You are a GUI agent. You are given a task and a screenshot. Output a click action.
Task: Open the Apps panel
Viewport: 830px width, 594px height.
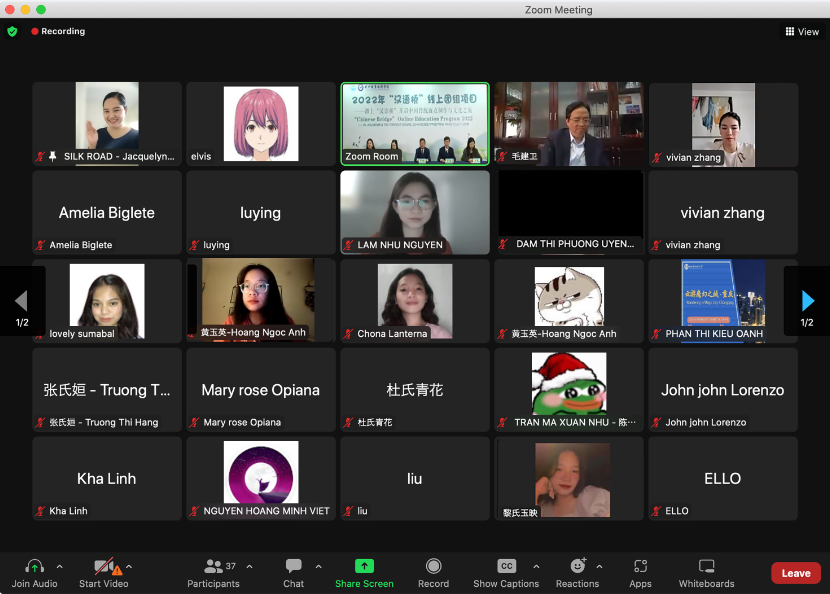pyautogui.click(x=640, y=567)
